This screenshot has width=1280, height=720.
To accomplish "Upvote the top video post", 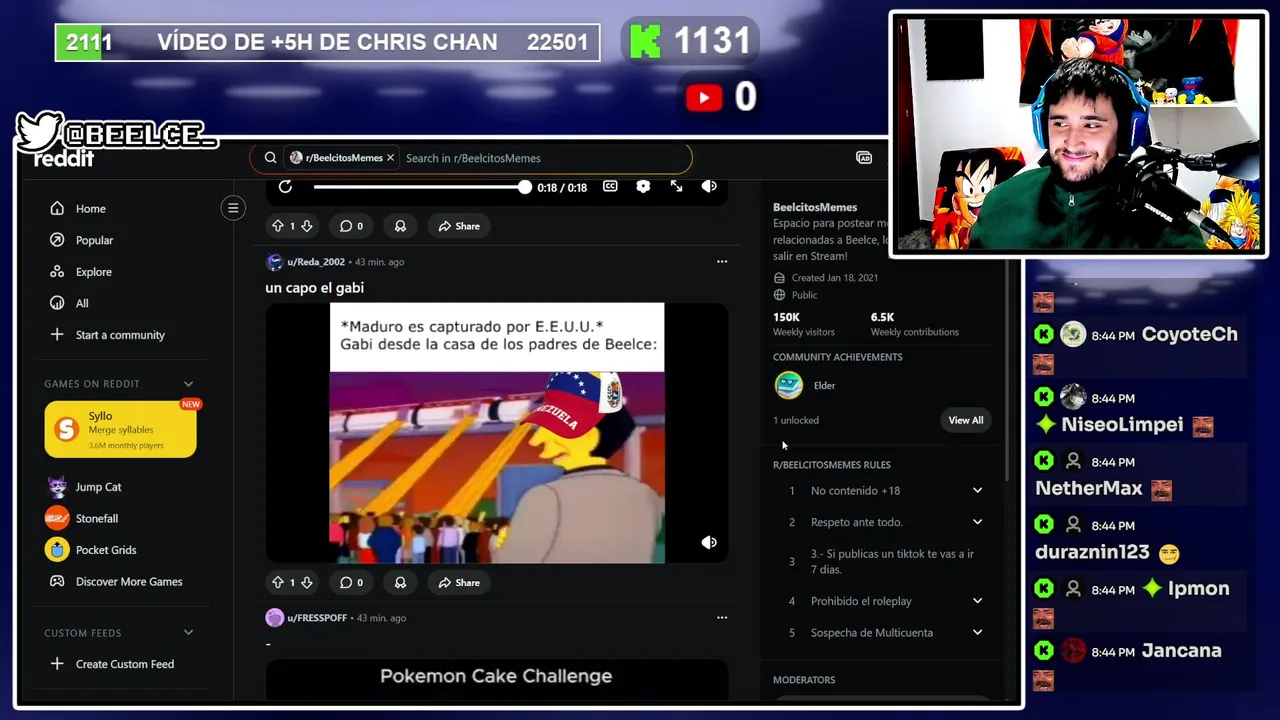I will pos(278,226).
